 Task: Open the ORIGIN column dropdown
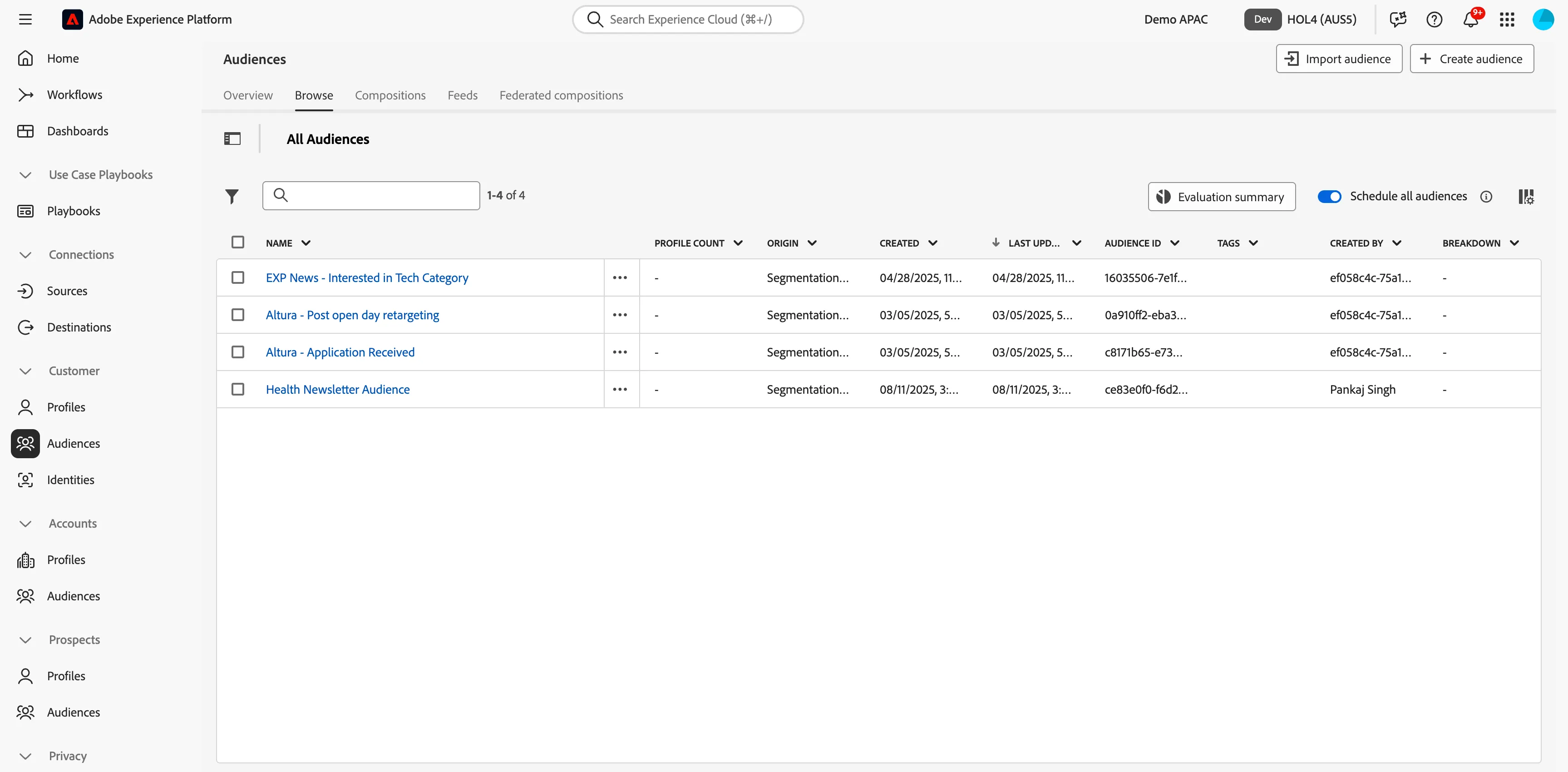tap(812, 243)
